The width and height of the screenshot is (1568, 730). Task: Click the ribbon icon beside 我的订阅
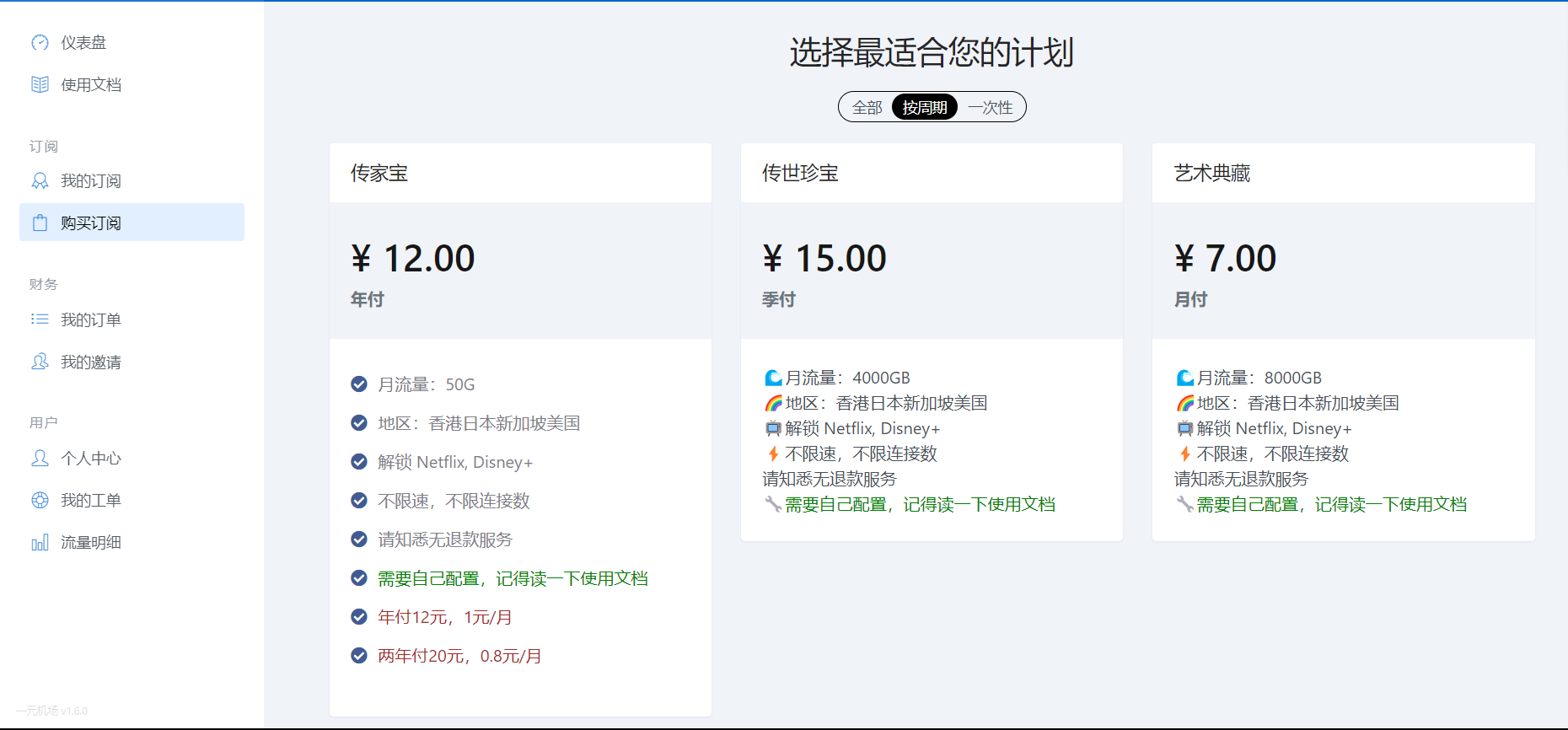click(x=40, y=181)
